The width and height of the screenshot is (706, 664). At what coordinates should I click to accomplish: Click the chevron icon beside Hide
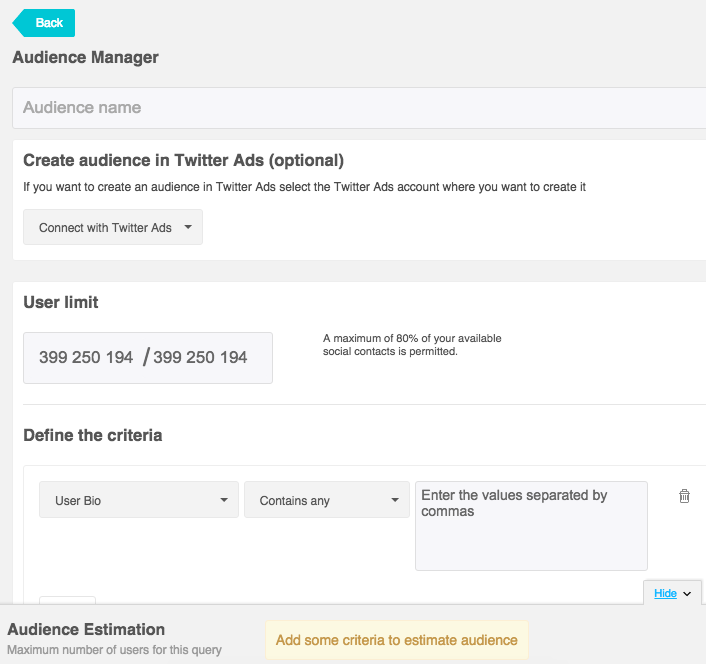(687, 594)
